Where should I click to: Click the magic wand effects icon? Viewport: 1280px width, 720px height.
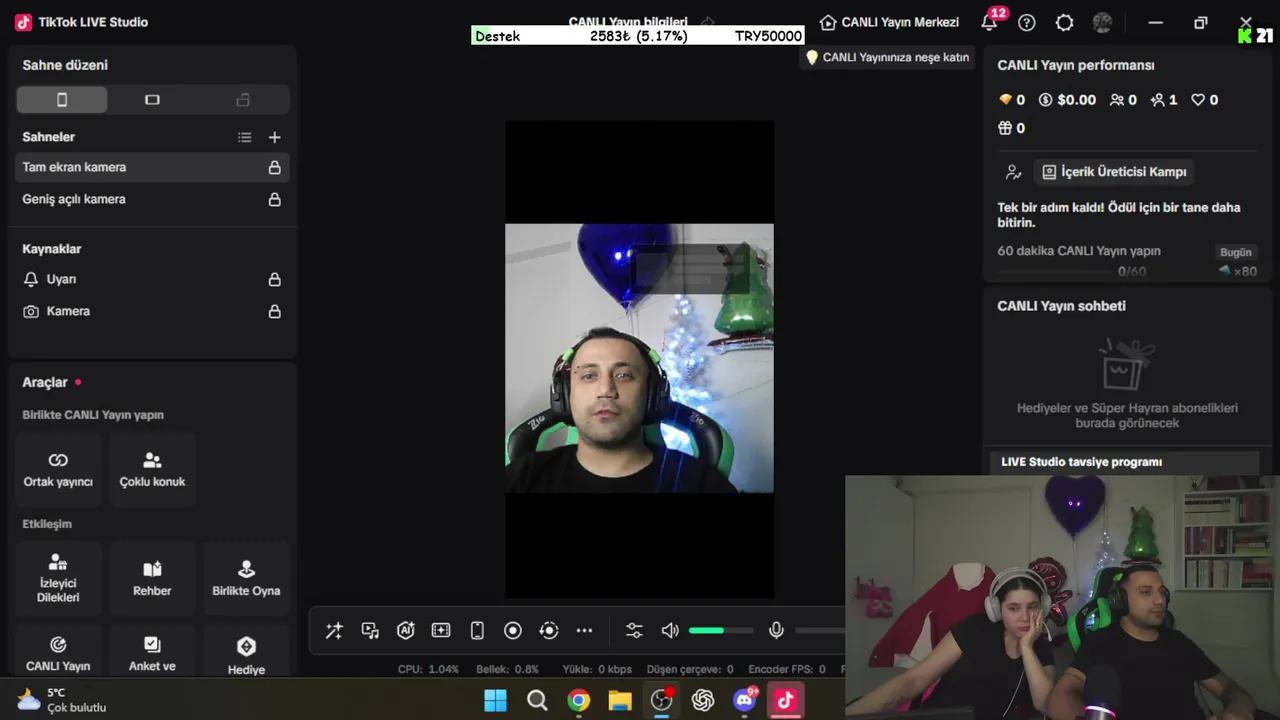coord(334,630)
